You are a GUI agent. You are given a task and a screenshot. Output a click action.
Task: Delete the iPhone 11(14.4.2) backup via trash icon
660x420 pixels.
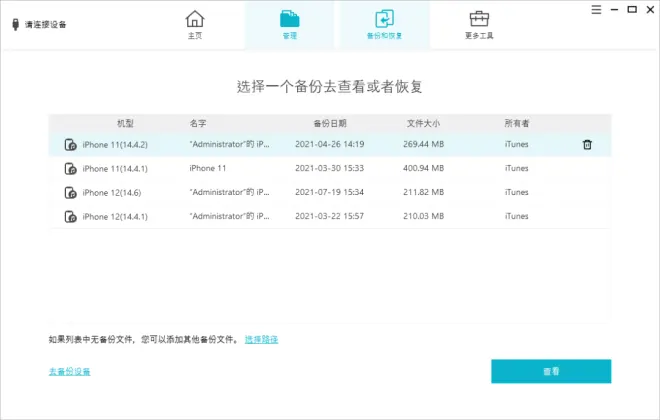(587, 144)
